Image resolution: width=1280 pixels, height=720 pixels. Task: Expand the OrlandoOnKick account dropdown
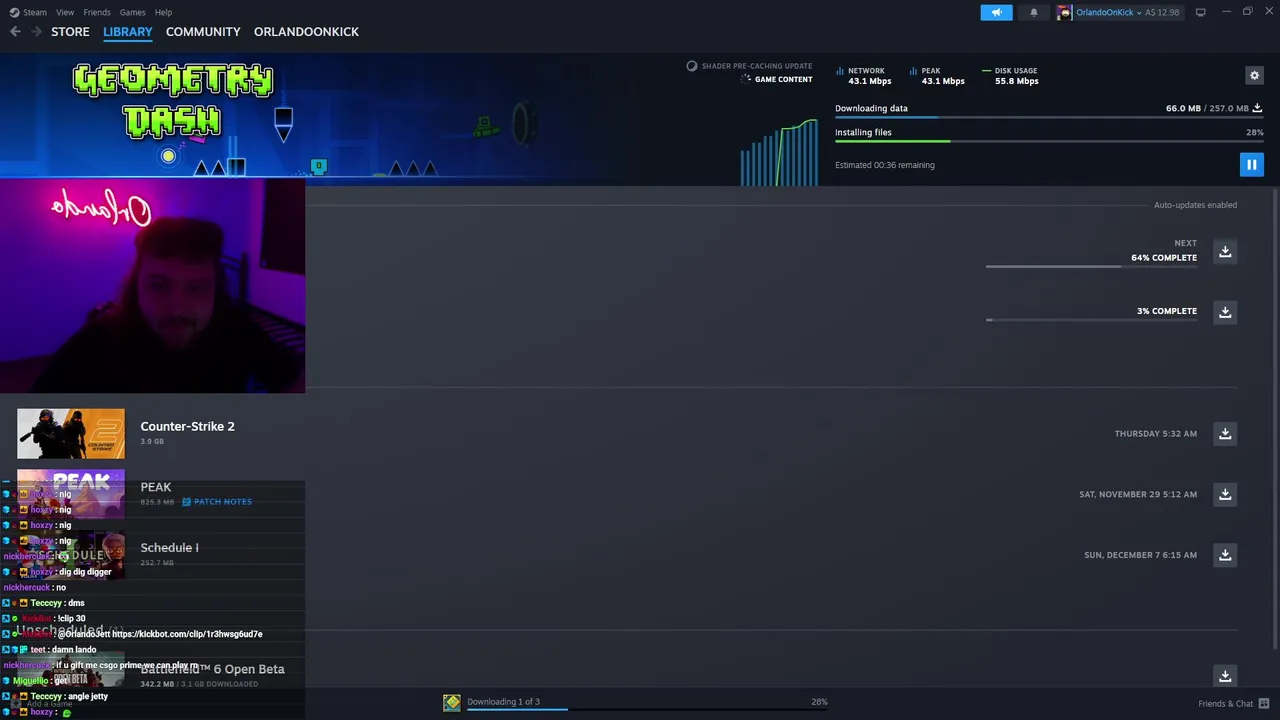click(x=1139, y=13)
